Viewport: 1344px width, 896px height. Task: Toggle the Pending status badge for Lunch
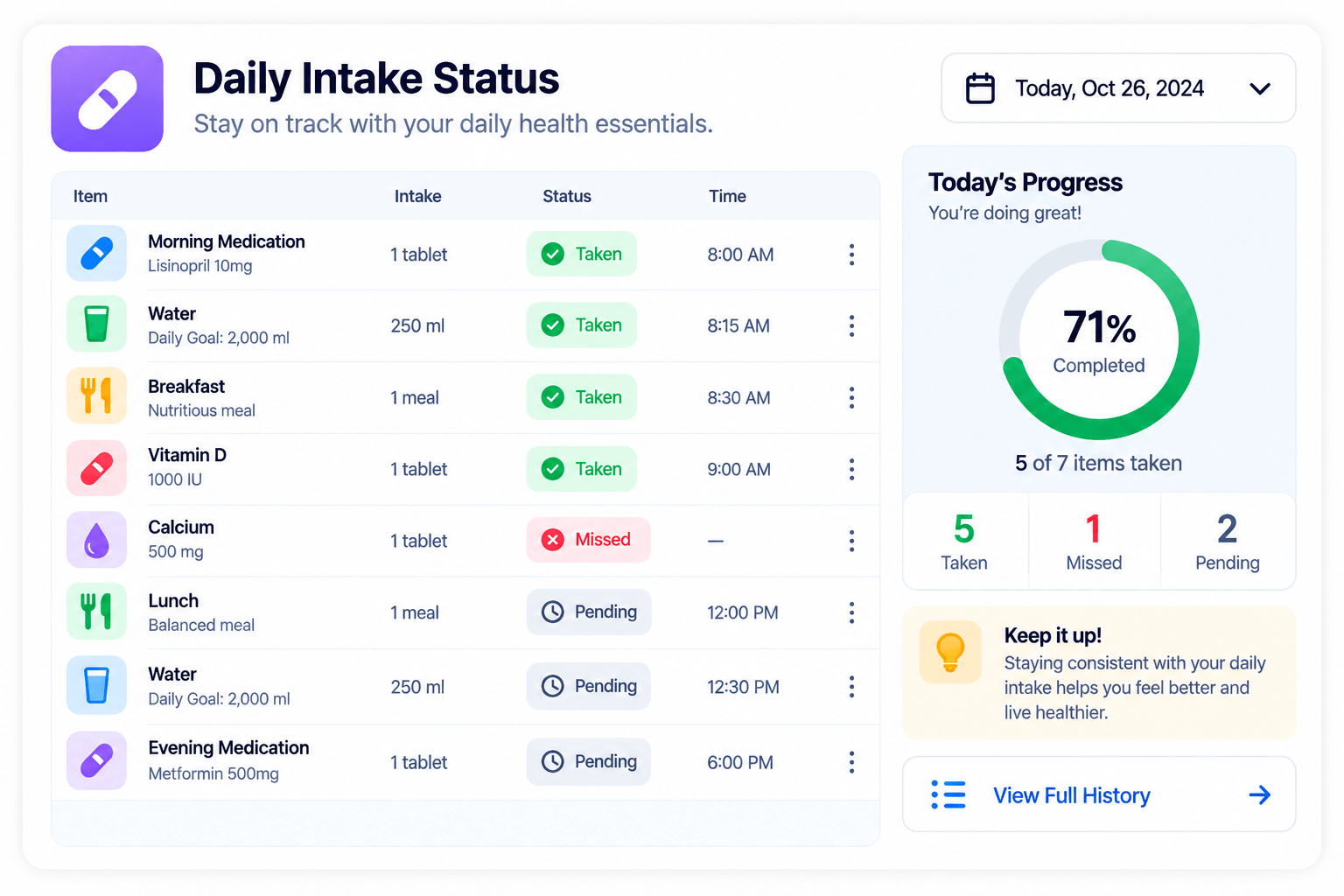[x=588, y=612]
